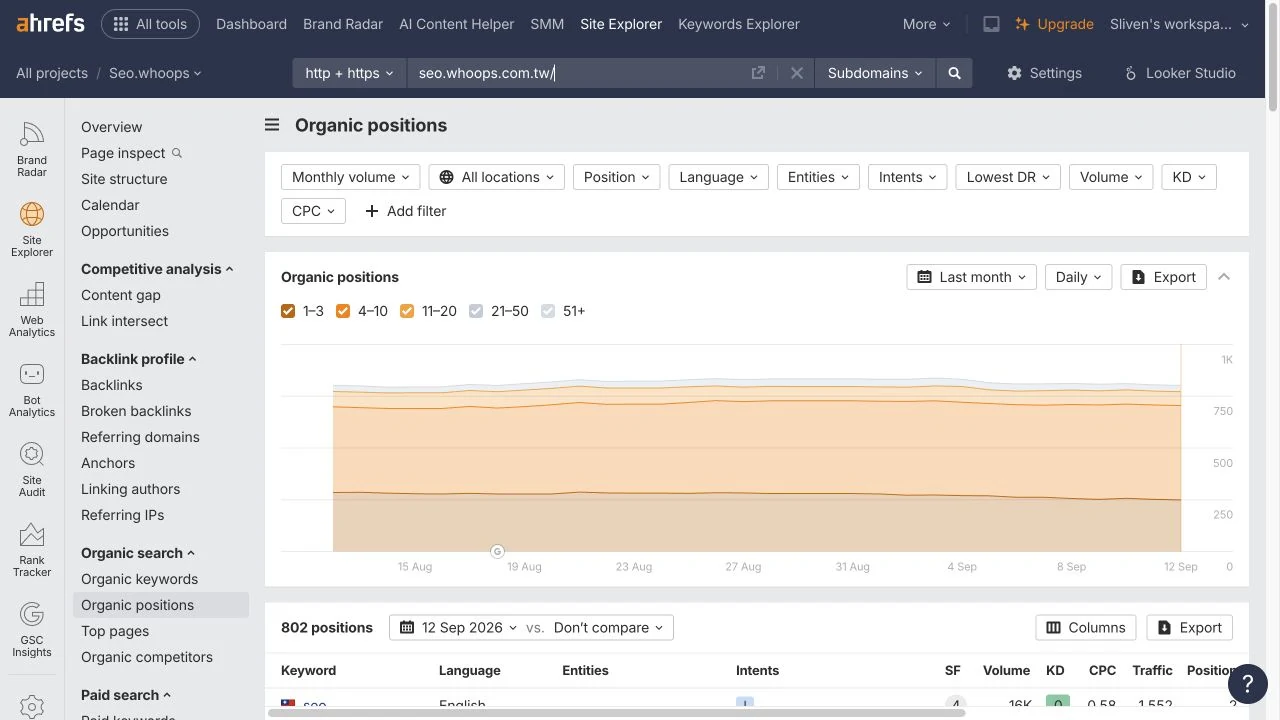
Task: Open SMM menu item
Action: click(x=547, y=24)
